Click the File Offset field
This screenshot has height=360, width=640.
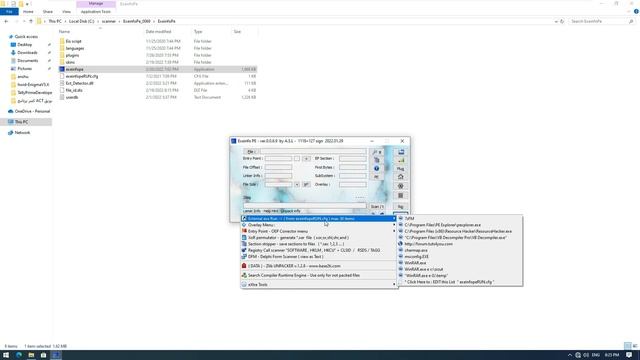[278, 167]
